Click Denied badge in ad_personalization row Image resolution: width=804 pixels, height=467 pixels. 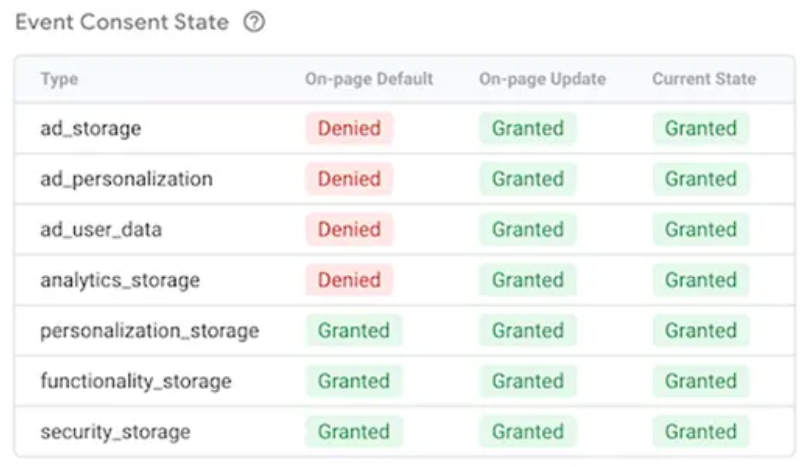click(x=349, y=179)
